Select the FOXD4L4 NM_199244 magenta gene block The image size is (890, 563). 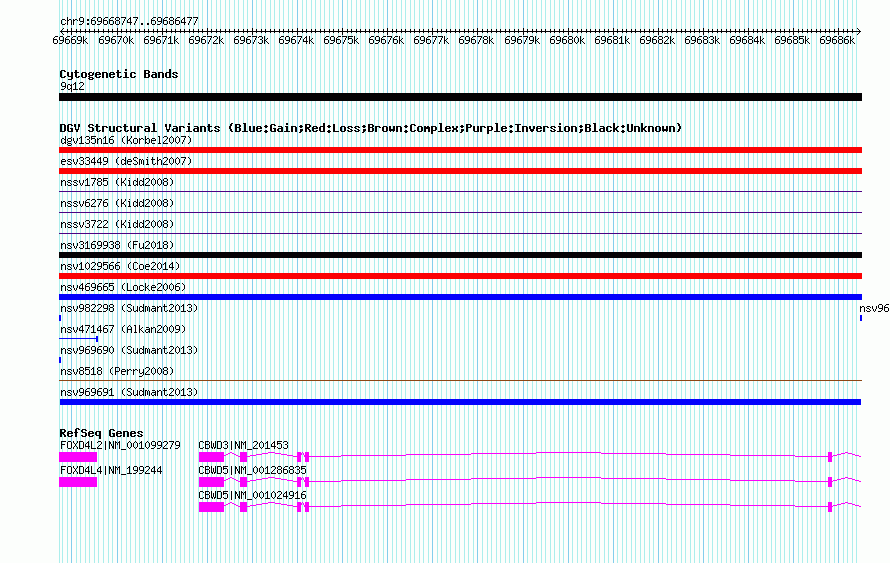(x=78, y=482)
